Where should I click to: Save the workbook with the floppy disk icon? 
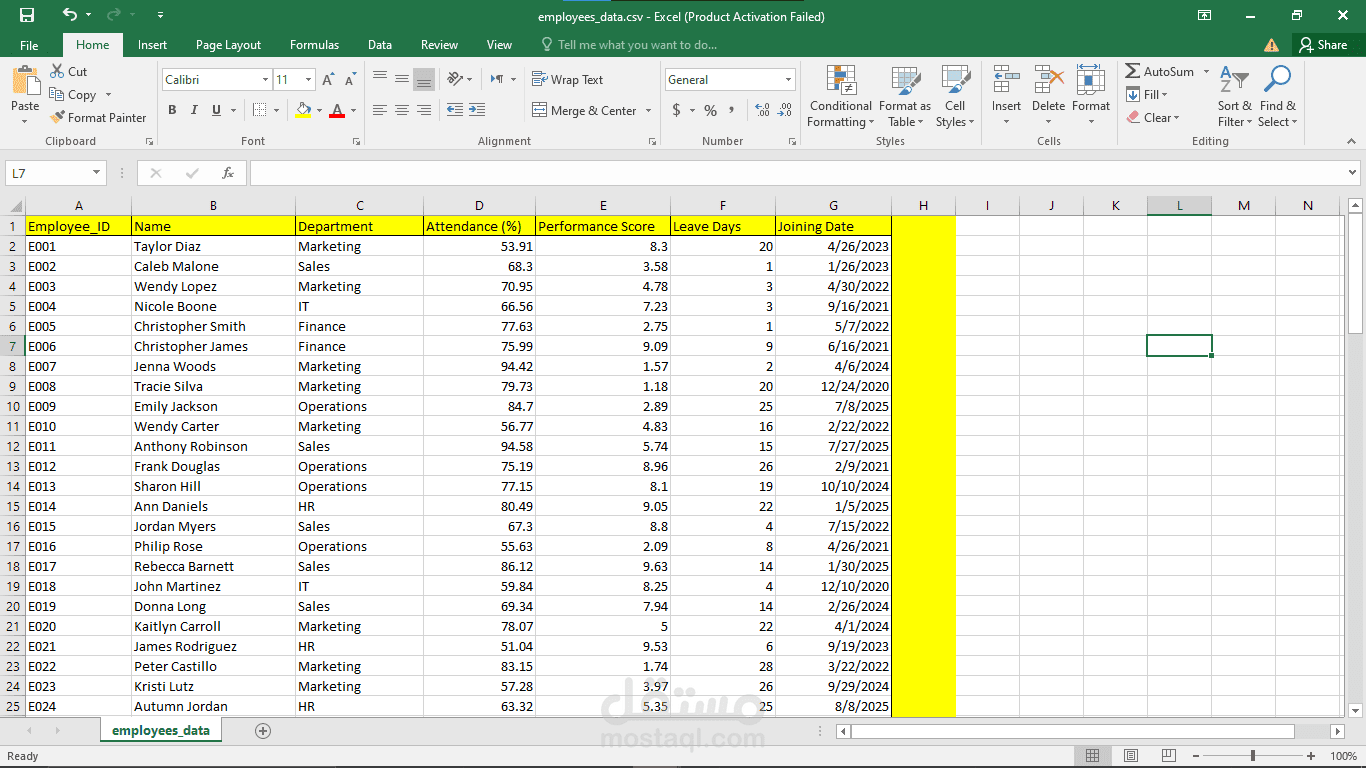[27, 15]
